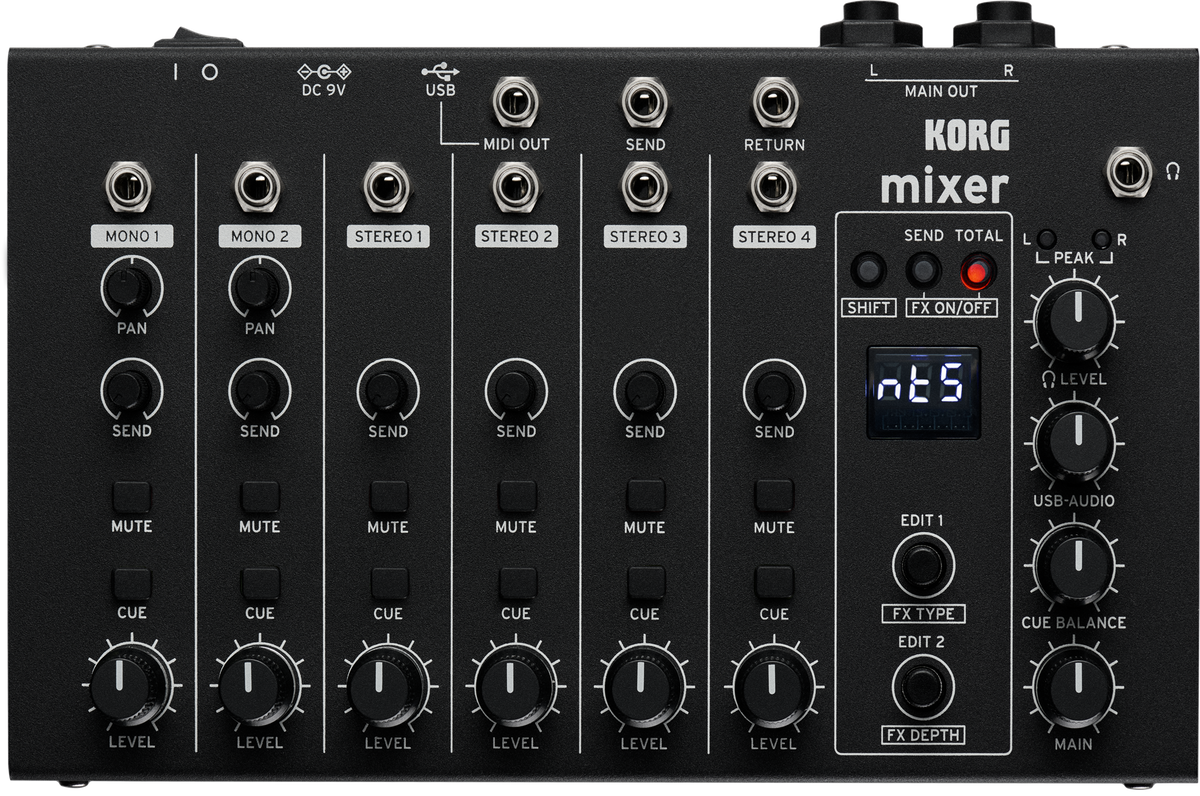Mute the STEREO 1 channel

click(388, 497)
